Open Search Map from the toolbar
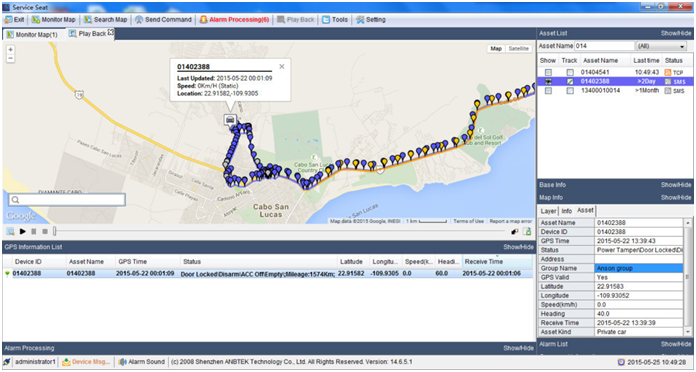The image size is (696, 372). click(x=106, y=20)
